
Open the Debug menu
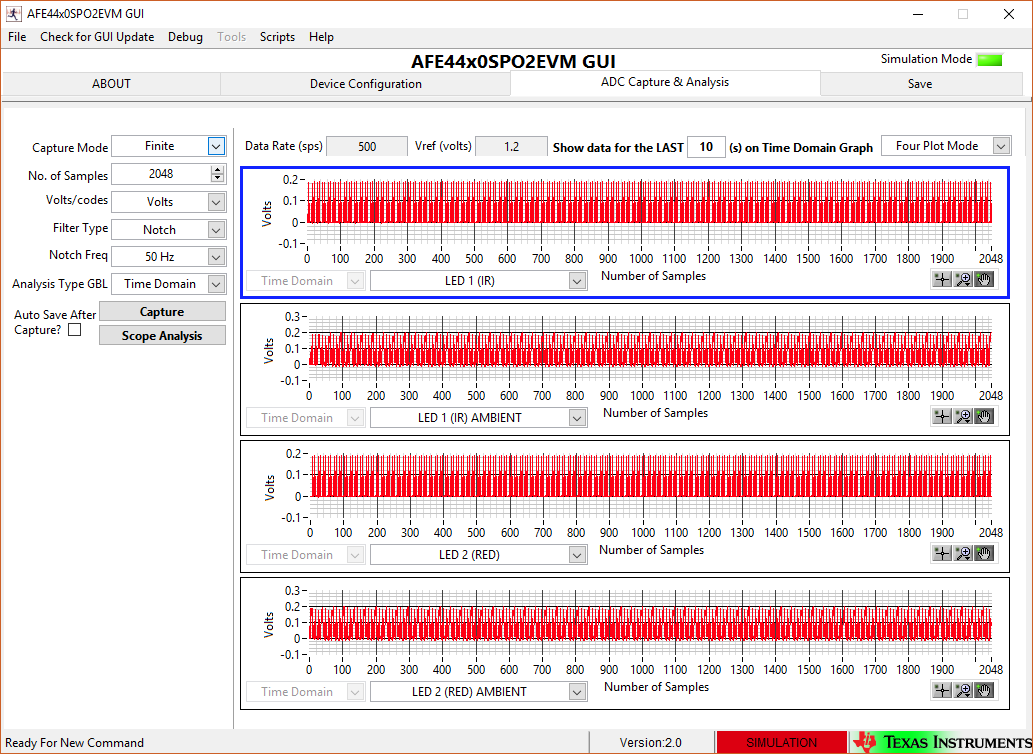[185, 37]
